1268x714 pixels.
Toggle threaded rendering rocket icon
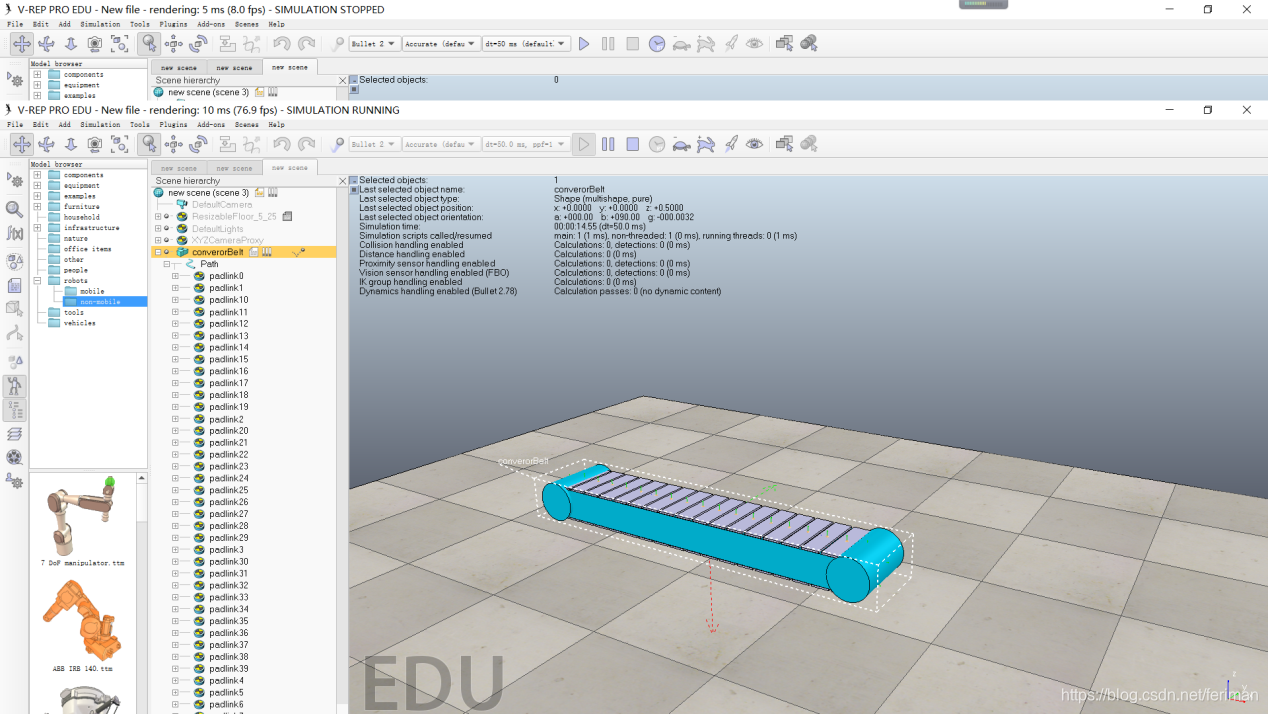(731, 144)
